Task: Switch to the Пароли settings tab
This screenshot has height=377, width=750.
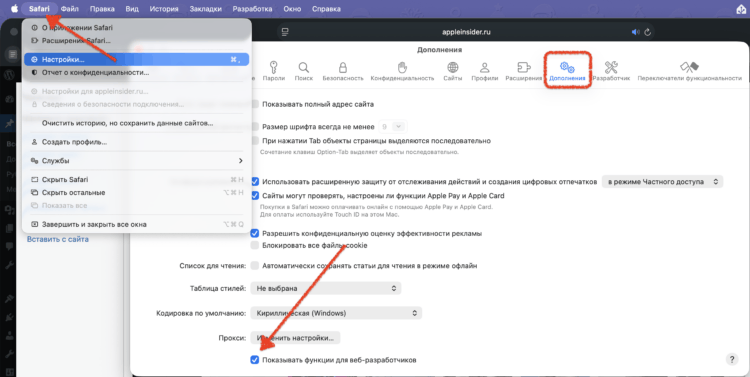Action: coord(274,71)
